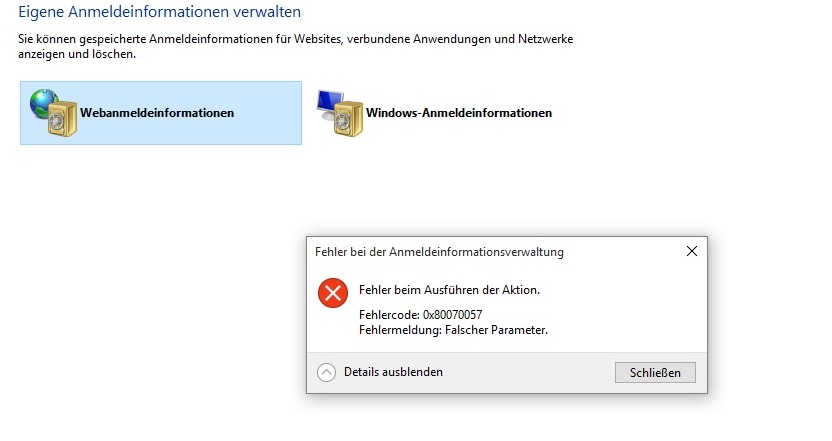Click the golden safe on the Webanmeldeinformationen icon
The width and height of the screenshot is (832, 441).
[62, 119]
